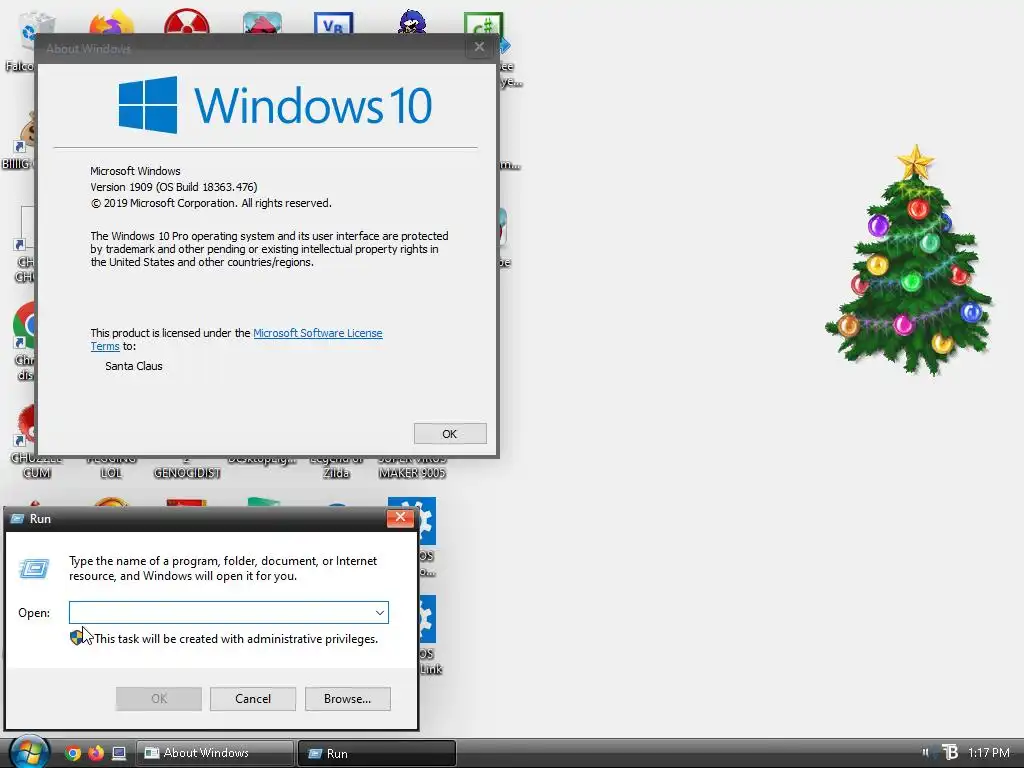Image resolution: width=1024 pixels, height=768 pixels.
Task: Switch to About Windows taskbar button
Action: pyautogui.click(x=214, y=753)
